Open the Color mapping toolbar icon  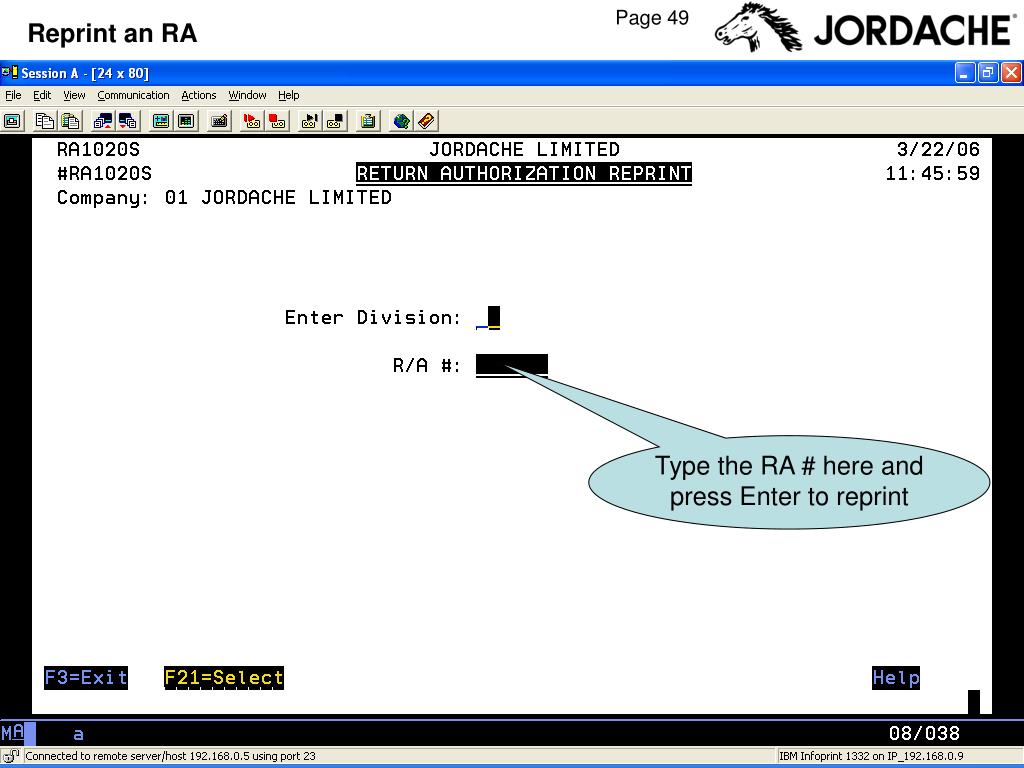185,121
